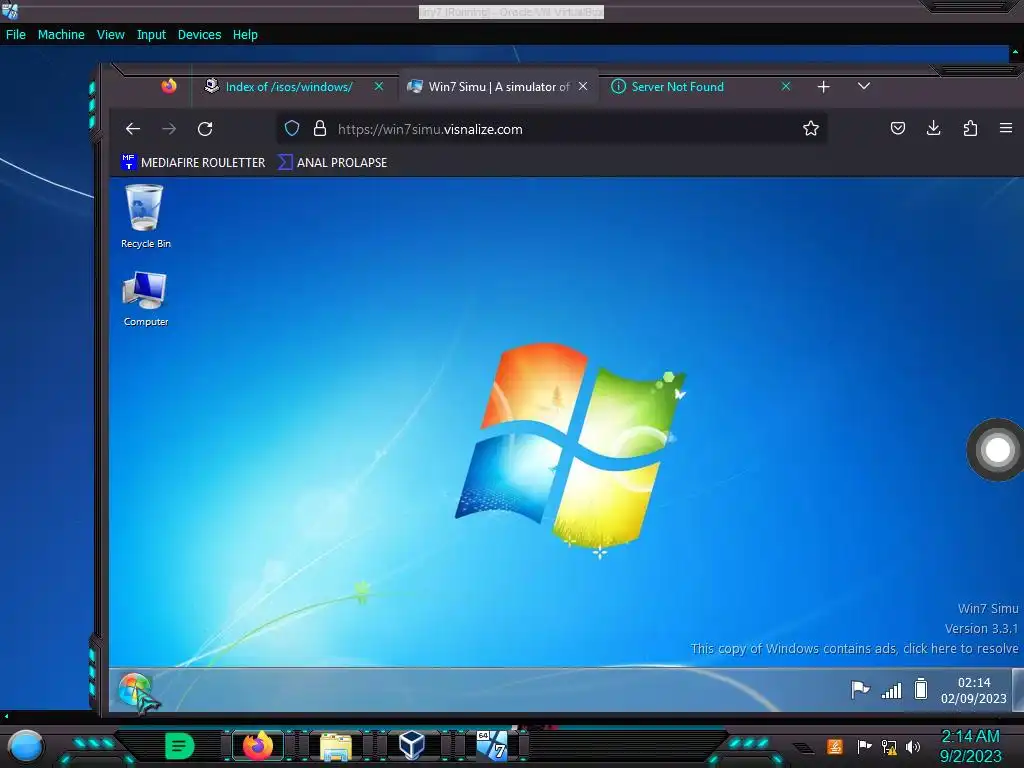Show site security padlock info
The width and height of the screenshot is (1024, 768).
tap(319, 129)
